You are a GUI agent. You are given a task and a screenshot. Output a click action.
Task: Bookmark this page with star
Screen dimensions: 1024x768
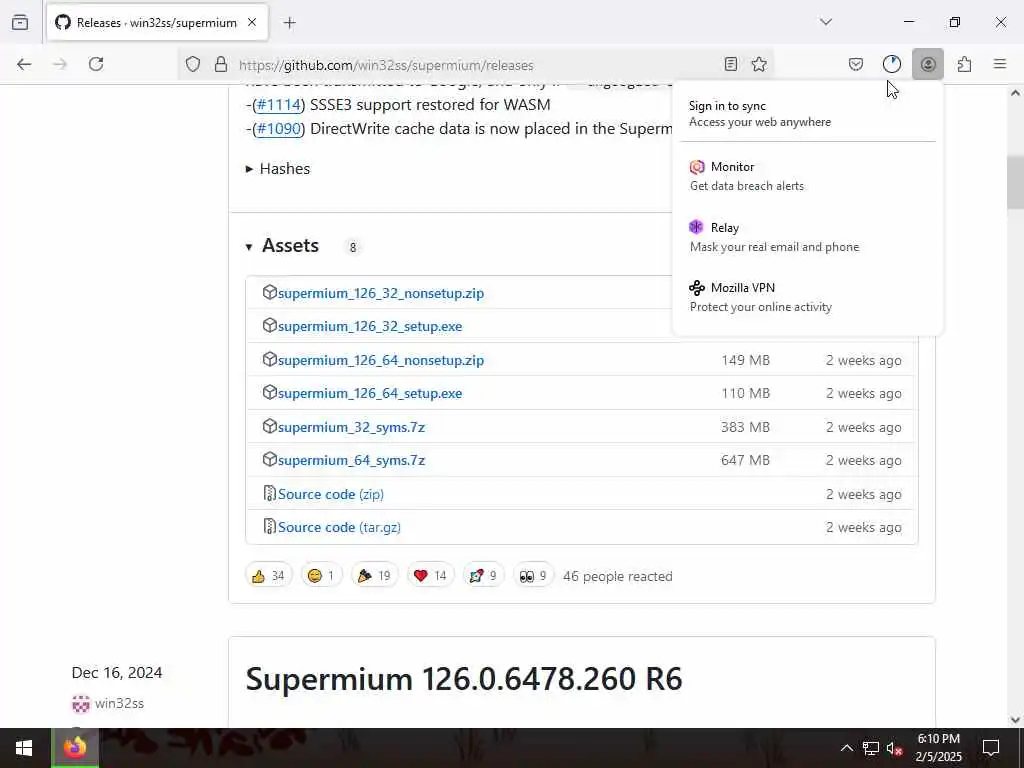pyautogui.click(x=759, y=64)
